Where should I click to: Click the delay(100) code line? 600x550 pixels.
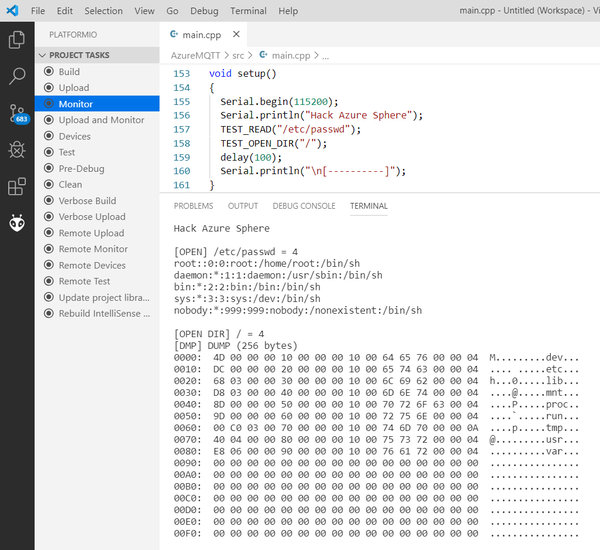[x=251, y=157]
